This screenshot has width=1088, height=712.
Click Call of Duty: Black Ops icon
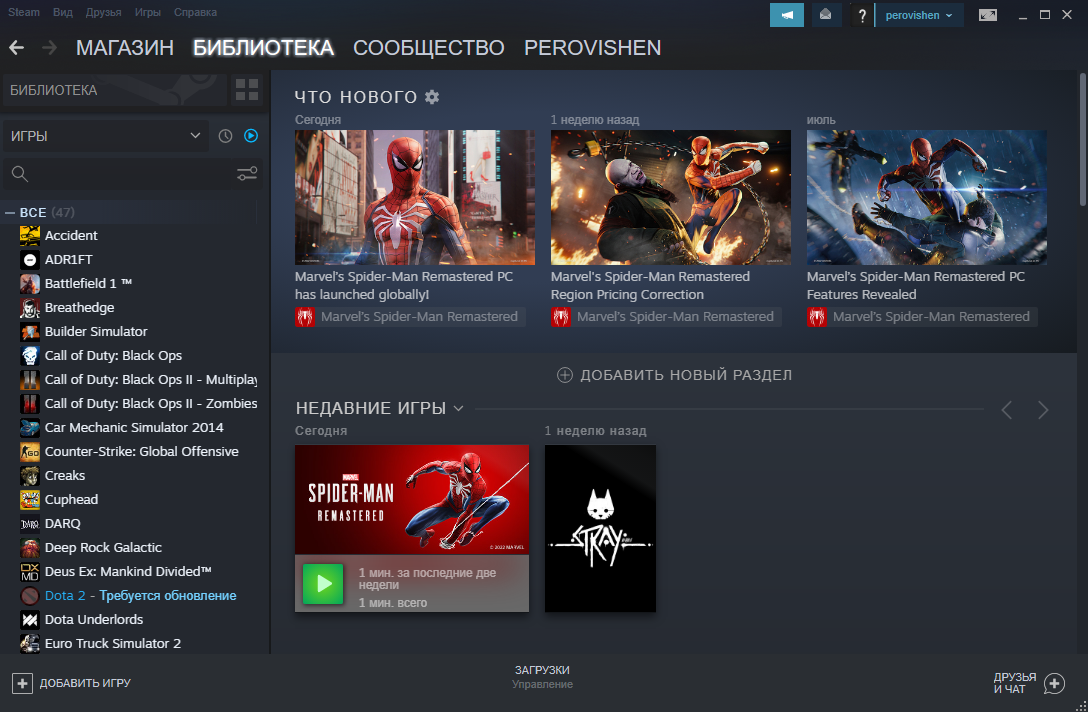30,355
